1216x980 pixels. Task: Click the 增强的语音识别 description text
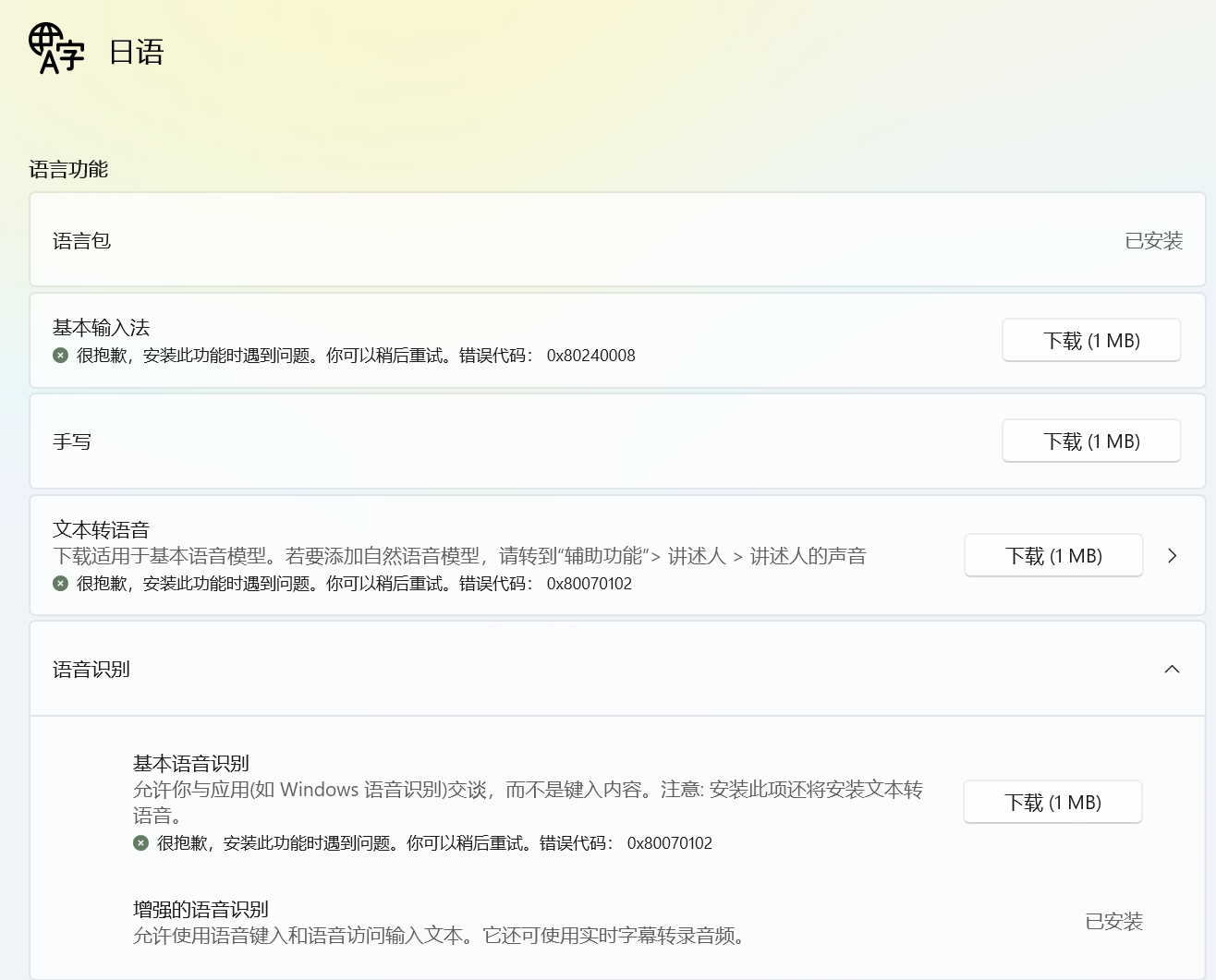(x=439, y=936)
